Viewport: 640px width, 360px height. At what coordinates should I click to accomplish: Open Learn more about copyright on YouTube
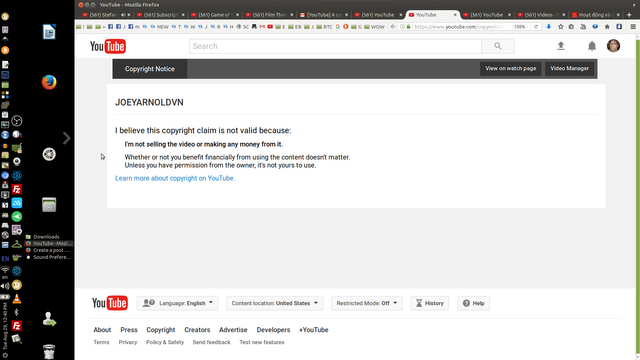pyautogui.click(x=175, y=178)
